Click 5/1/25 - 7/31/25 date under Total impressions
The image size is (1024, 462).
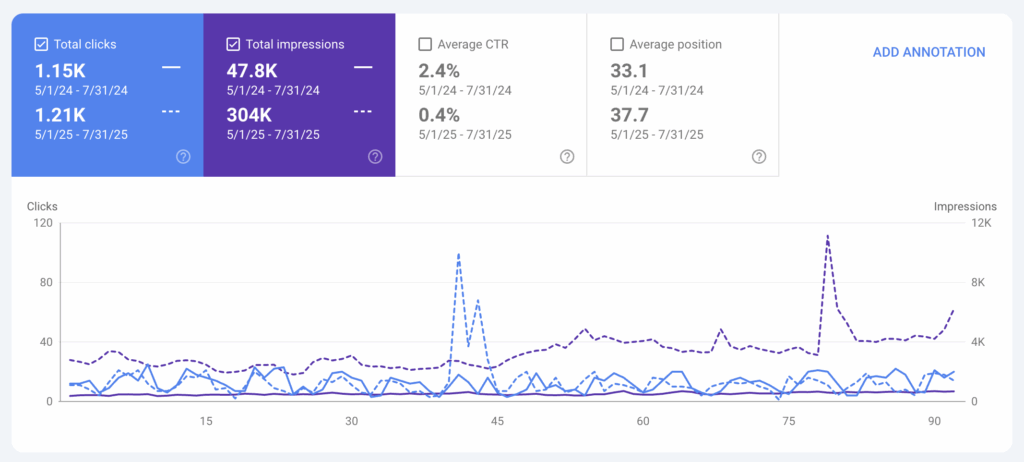tap(273, 135)
